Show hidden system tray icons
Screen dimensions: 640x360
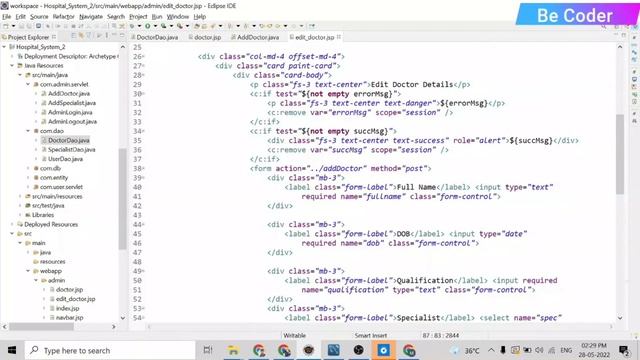tap(491, 350)
